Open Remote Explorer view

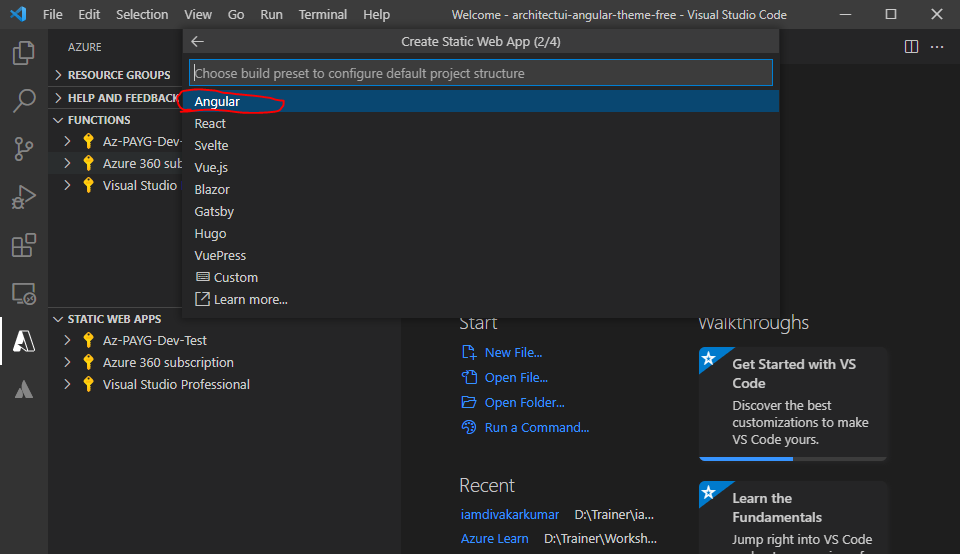click(x=23, y=294)
